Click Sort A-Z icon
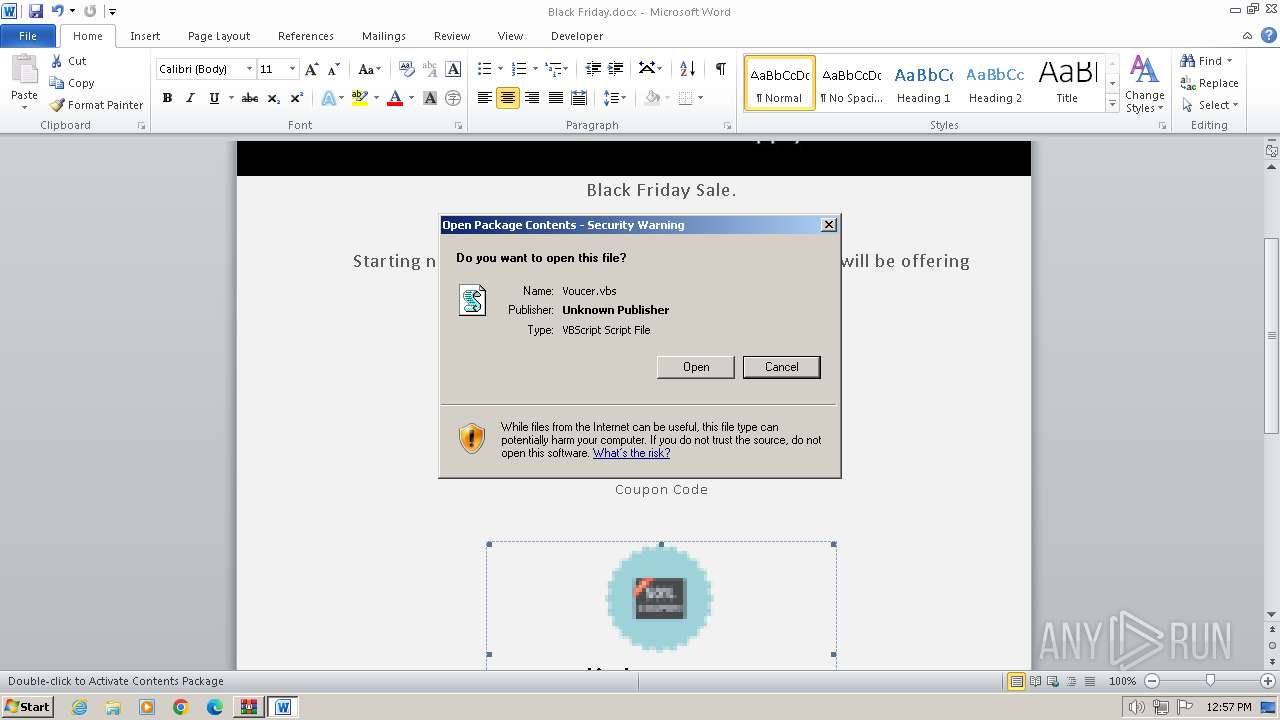 (x=687, y=69)
